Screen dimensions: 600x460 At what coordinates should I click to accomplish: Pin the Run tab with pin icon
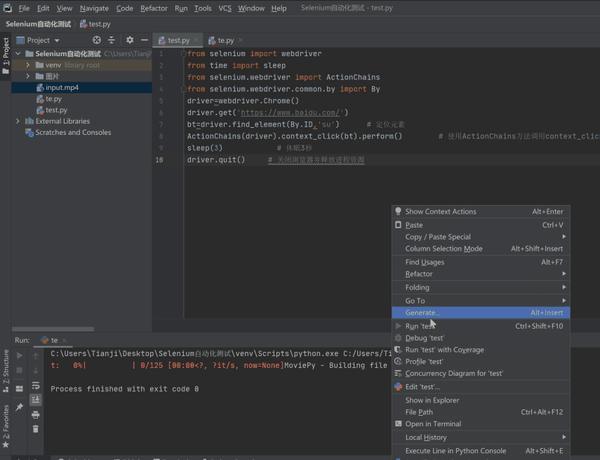coord(18,408)
